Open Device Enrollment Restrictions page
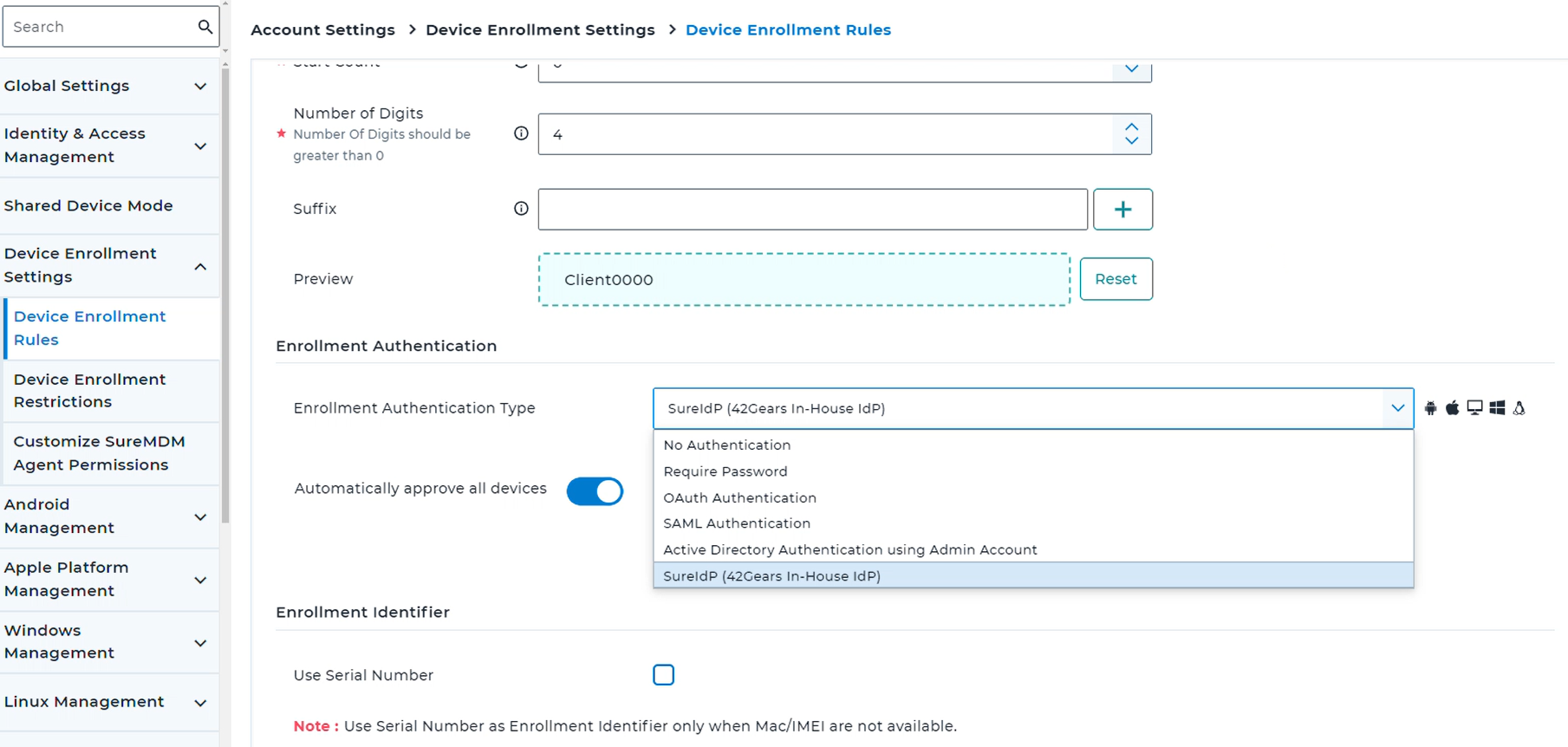Viewport: 1568px width, 747px height. [89, 391]
